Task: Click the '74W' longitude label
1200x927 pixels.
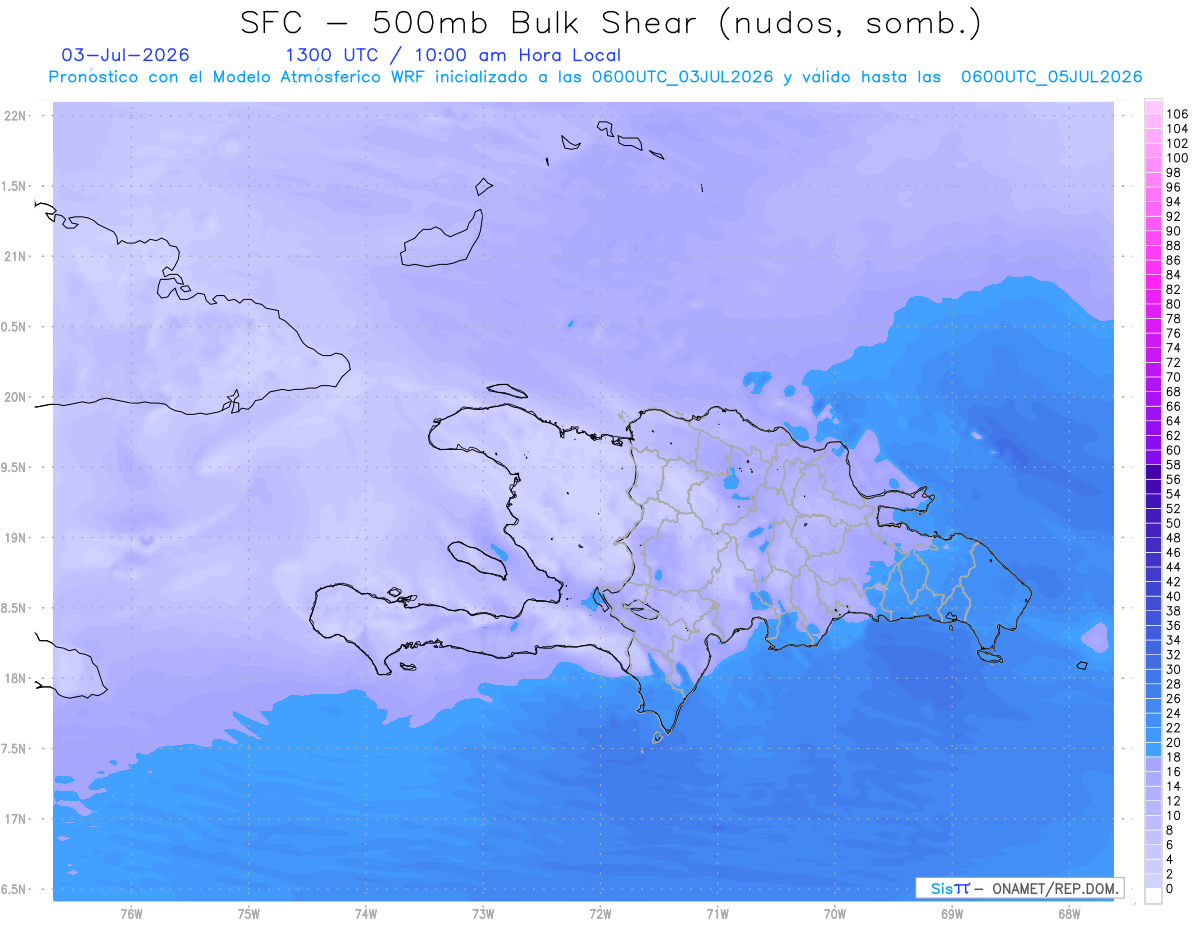Action: point(366,913)
